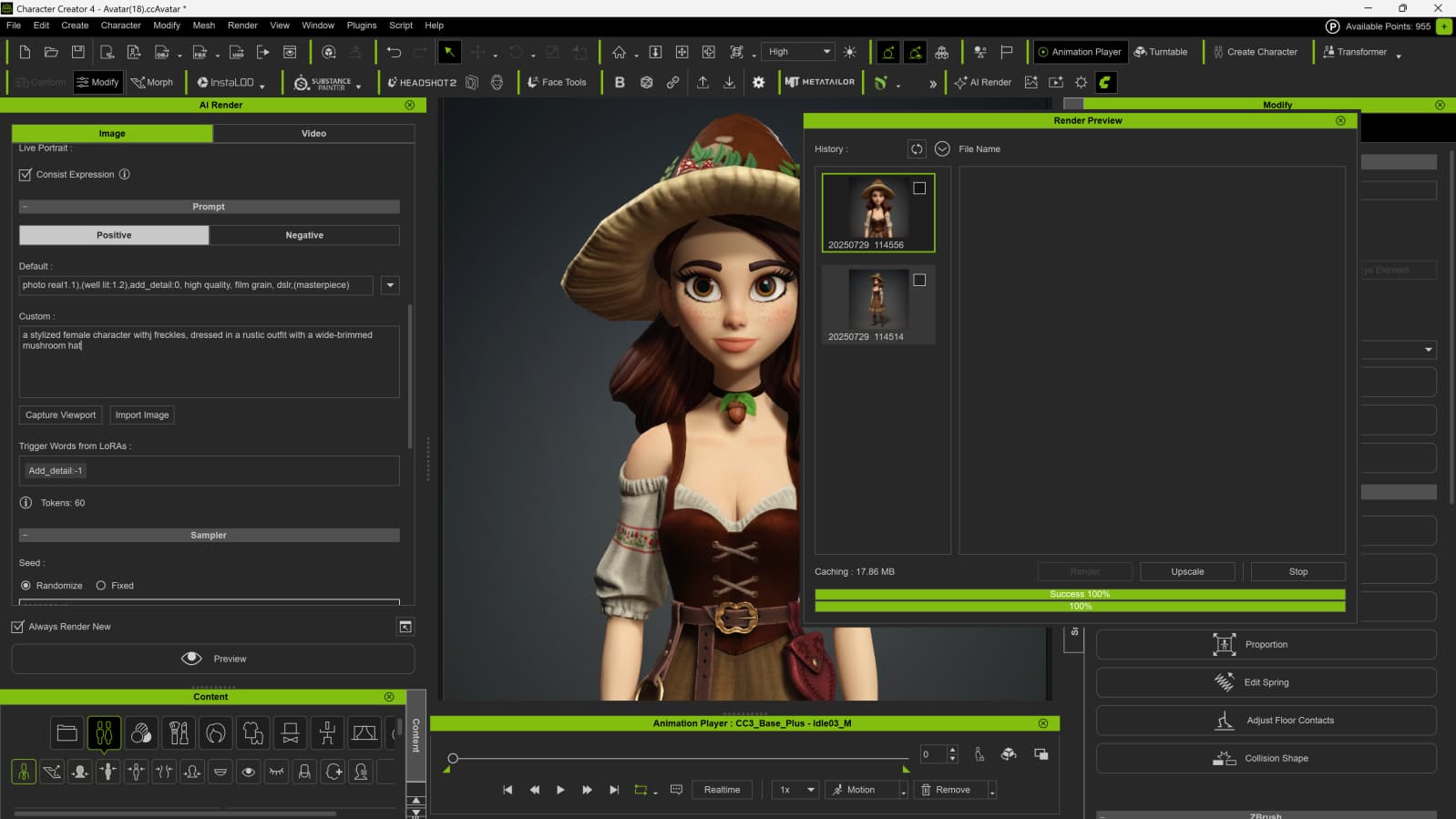The image size is (1456, 819).
Task: Click the Home view icon
Action: click(619, 52)
